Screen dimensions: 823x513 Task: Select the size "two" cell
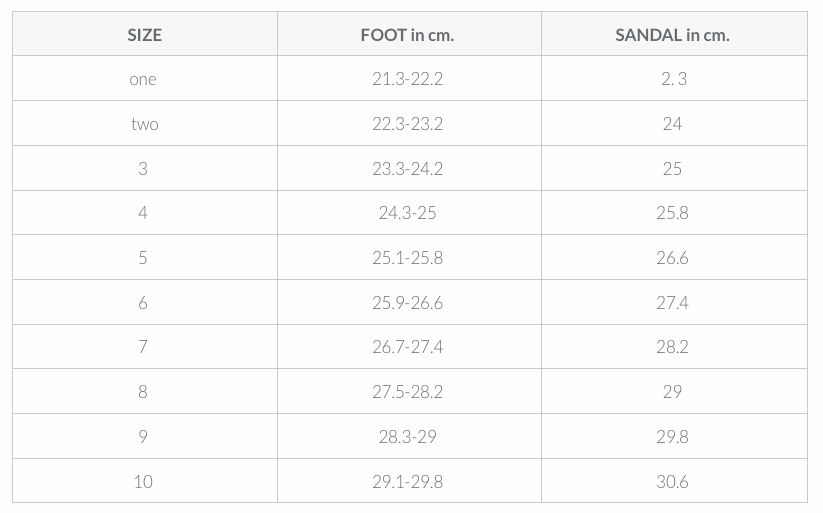[144, 124]
